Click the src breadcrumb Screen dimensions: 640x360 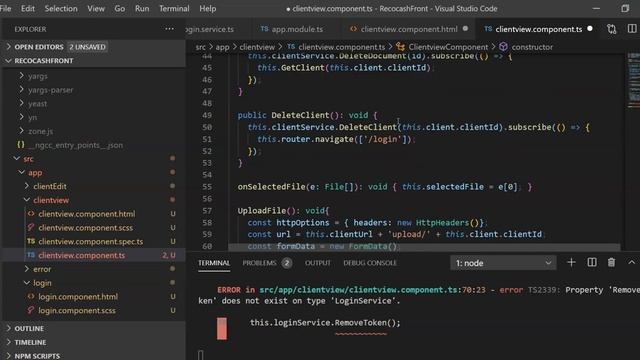(x=201, y=47)
